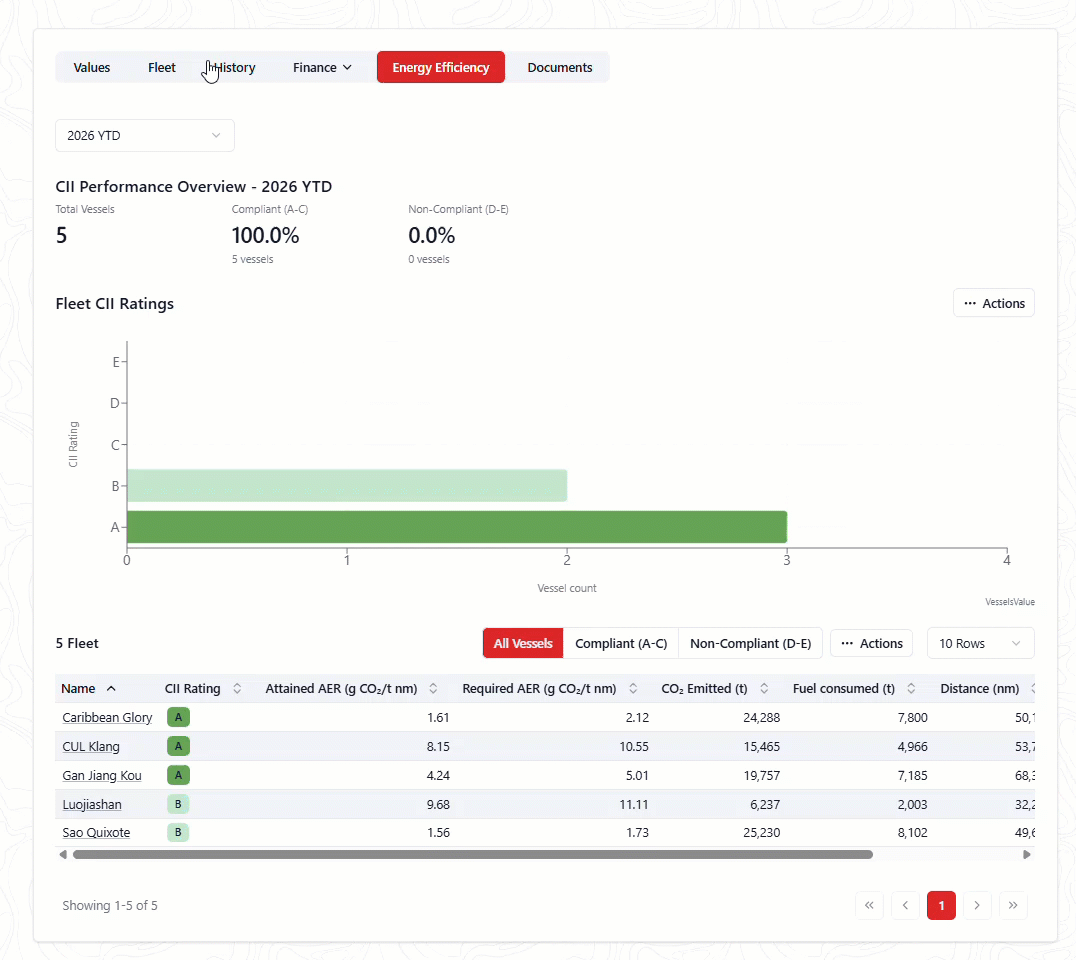1076x960 pixels.
Task: Click A rating badge for Caribbean Glory
Action: point(178,717)
